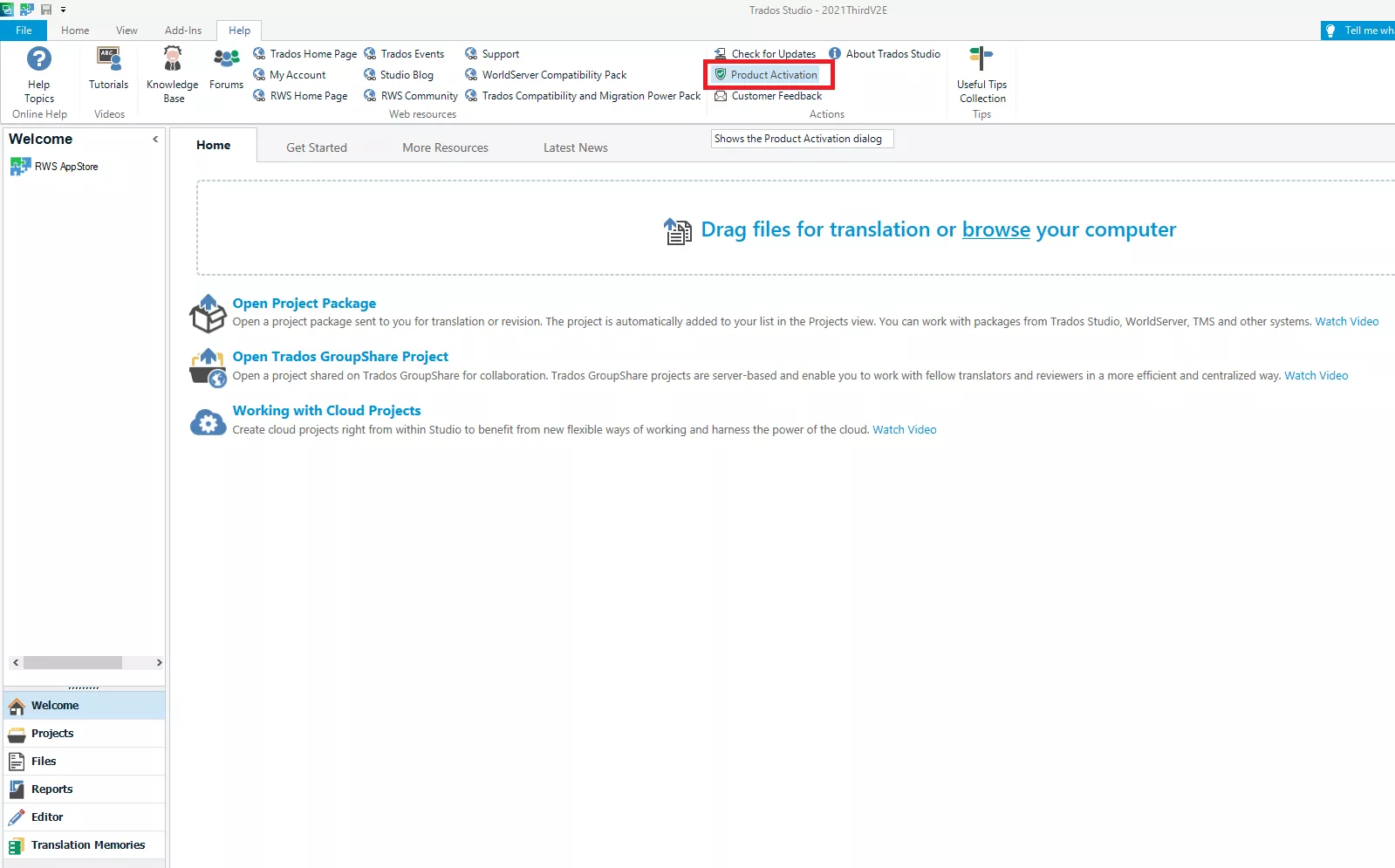Click the drag files document icon

click(678, 231)
